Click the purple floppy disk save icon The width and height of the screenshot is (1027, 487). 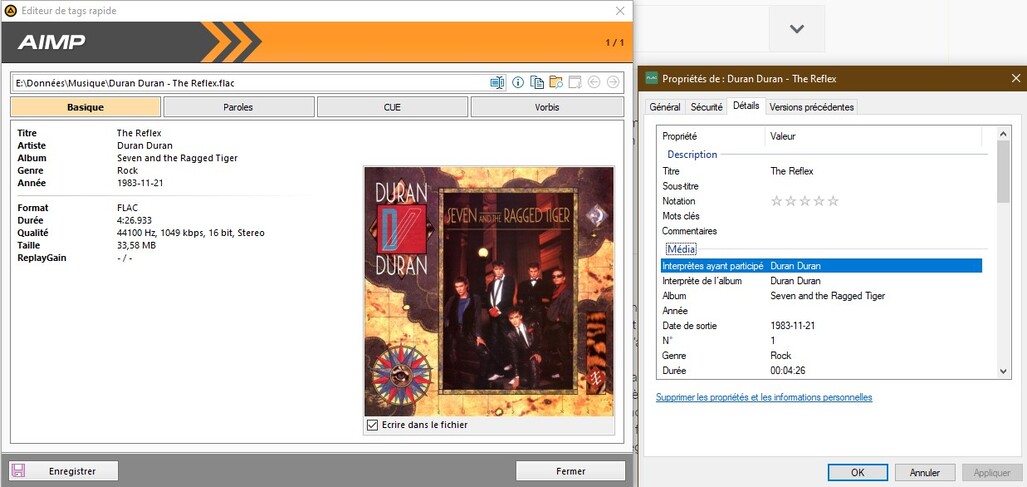tap(18, 471)
